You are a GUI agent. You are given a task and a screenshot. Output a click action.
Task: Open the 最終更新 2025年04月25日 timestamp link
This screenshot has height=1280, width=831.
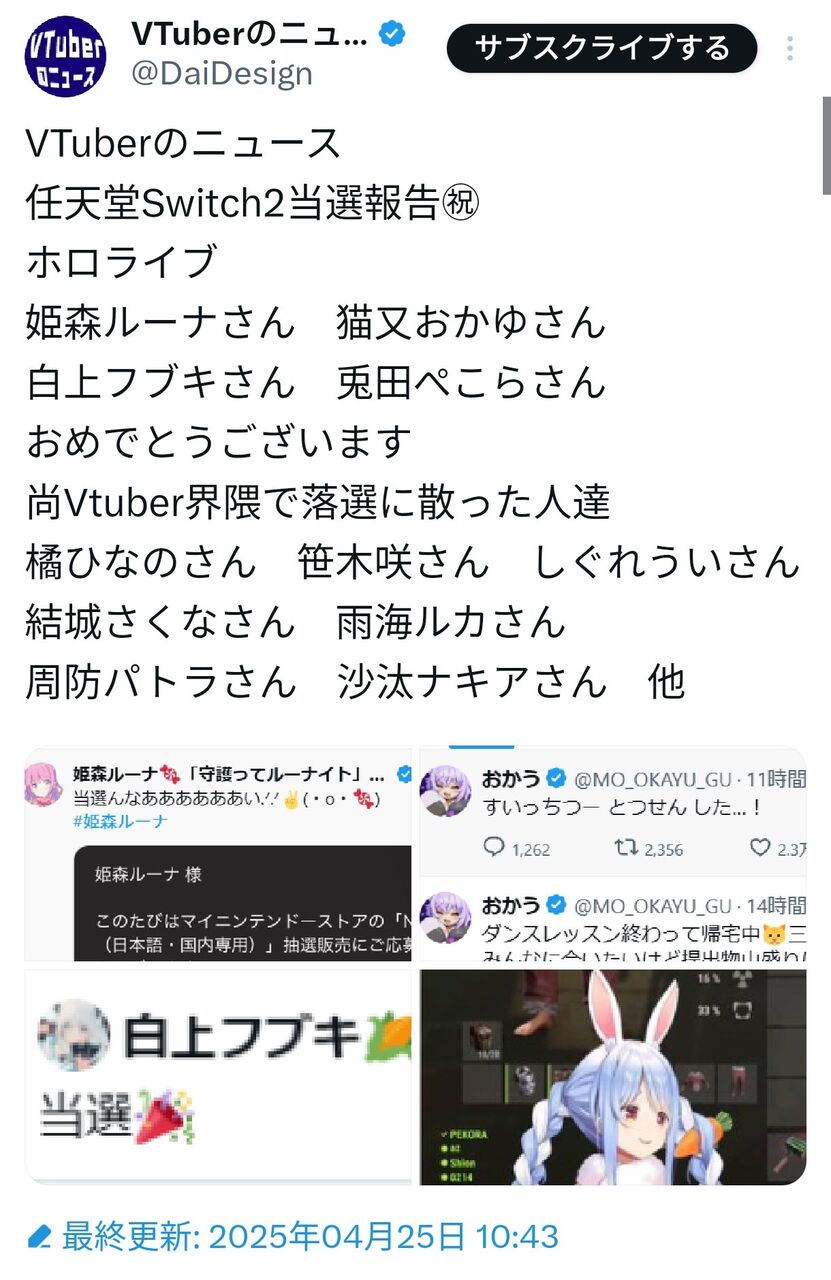point(310,1237)
